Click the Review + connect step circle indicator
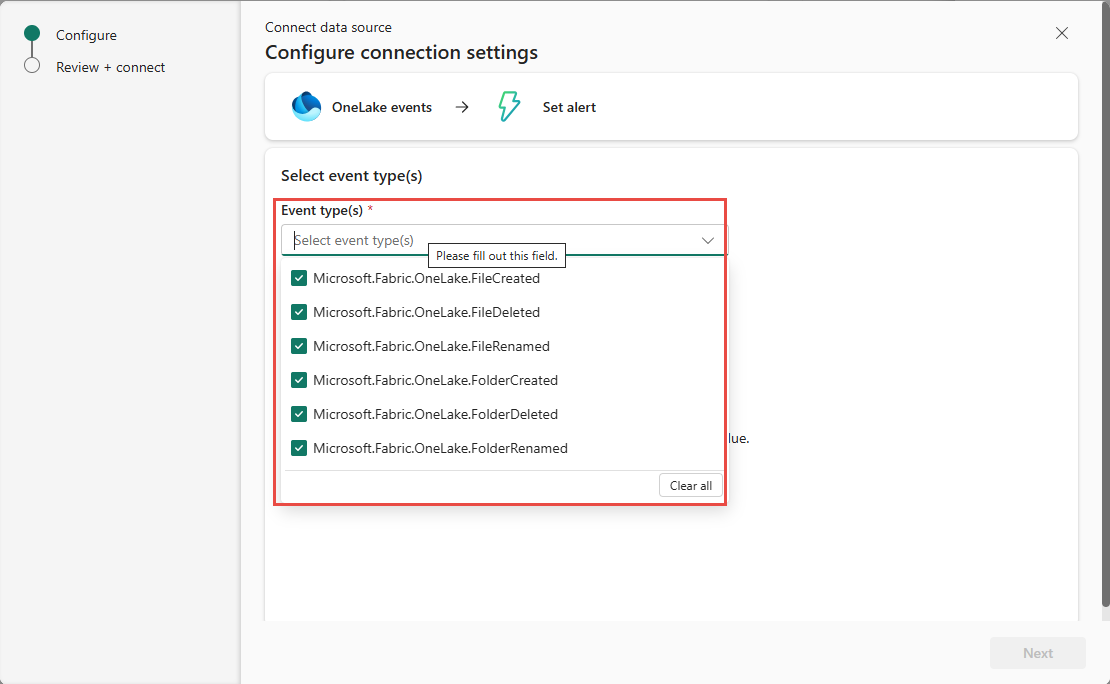Viewport: 1110px width, 684px height. [32, 65]
